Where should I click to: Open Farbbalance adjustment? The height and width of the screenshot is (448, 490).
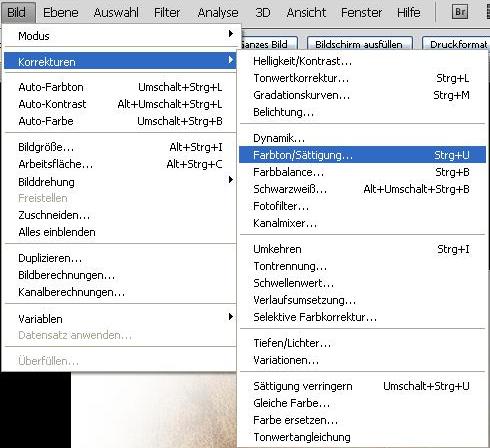(362, 172)
